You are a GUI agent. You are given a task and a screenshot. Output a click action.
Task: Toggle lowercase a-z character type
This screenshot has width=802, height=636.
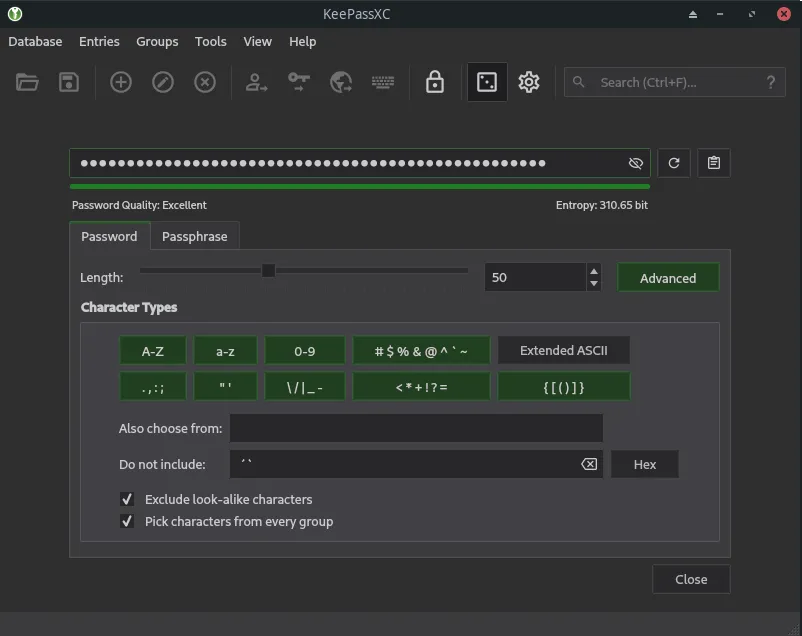pyautogui.click(x=225, y=351)
